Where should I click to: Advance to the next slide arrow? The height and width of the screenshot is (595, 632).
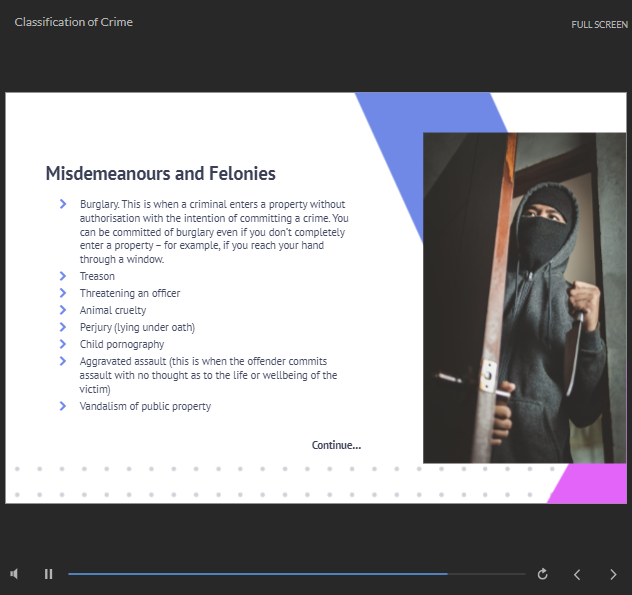click(613, 574)
